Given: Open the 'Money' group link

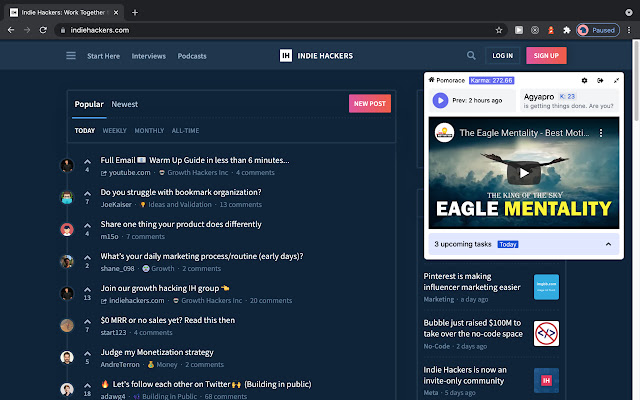Looking at the screenshot, I should 167,364.
